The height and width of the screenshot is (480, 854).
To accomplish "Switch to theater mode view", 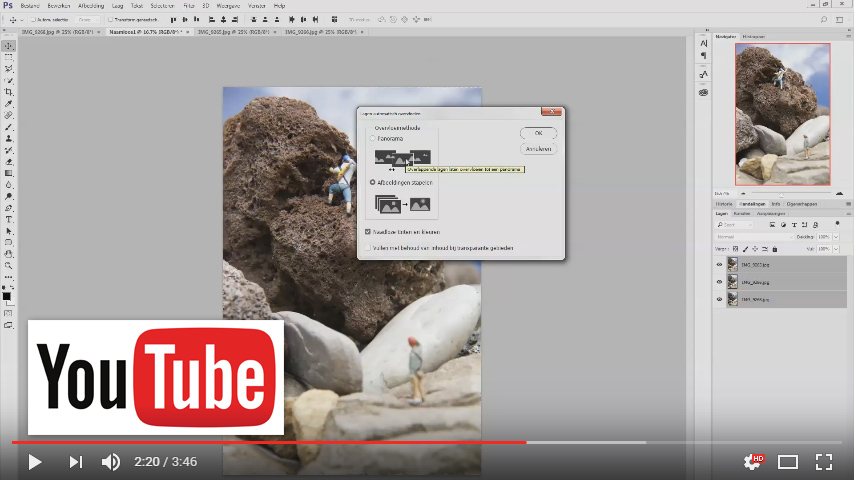I will coord(788,461).
